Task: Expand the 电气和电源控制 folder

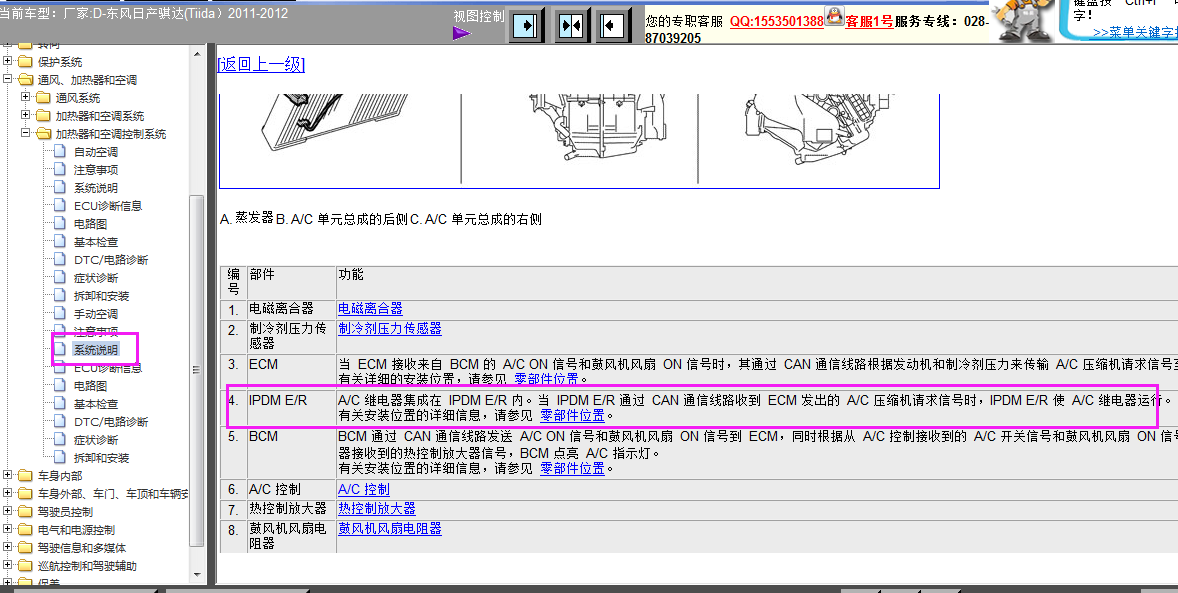Action: pyautogui.click(x=8, y=530)
